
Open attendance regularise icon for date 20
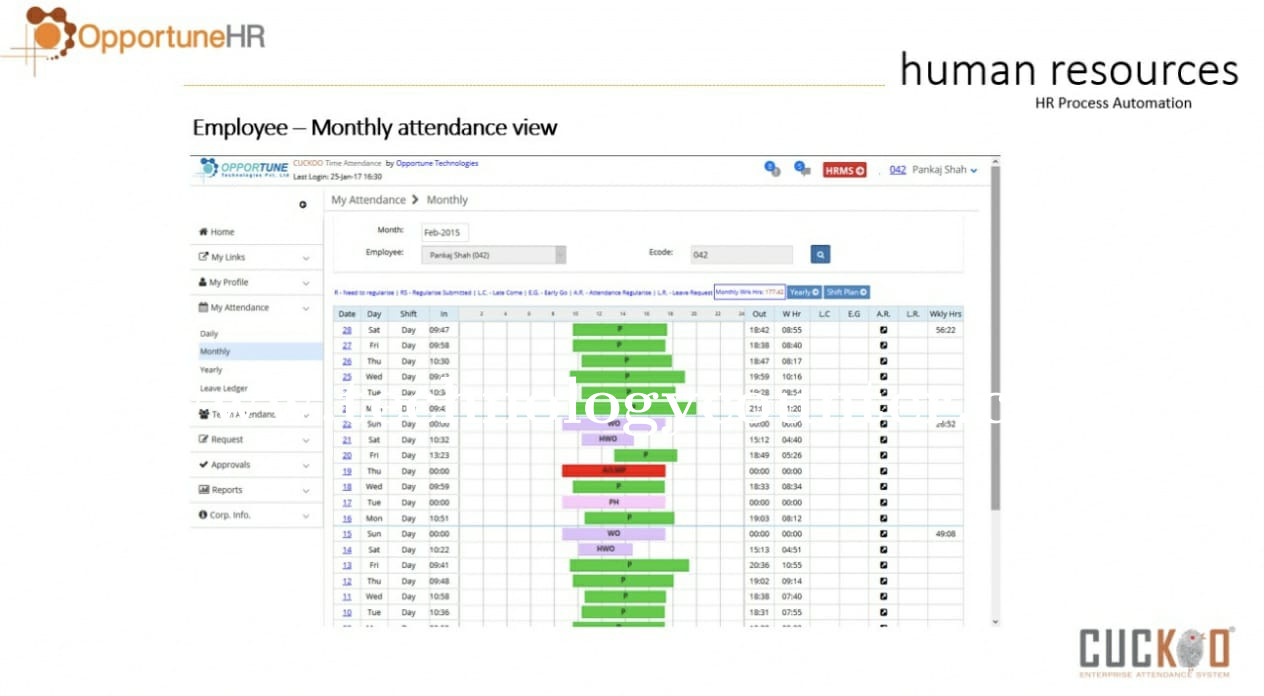click(883, 455)
